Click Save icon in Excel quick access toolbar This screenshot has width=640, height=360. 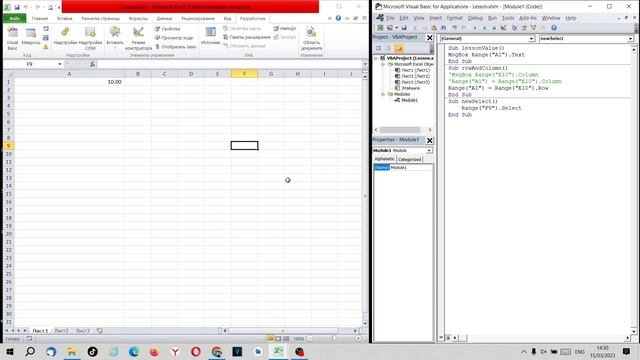point(17,7)
